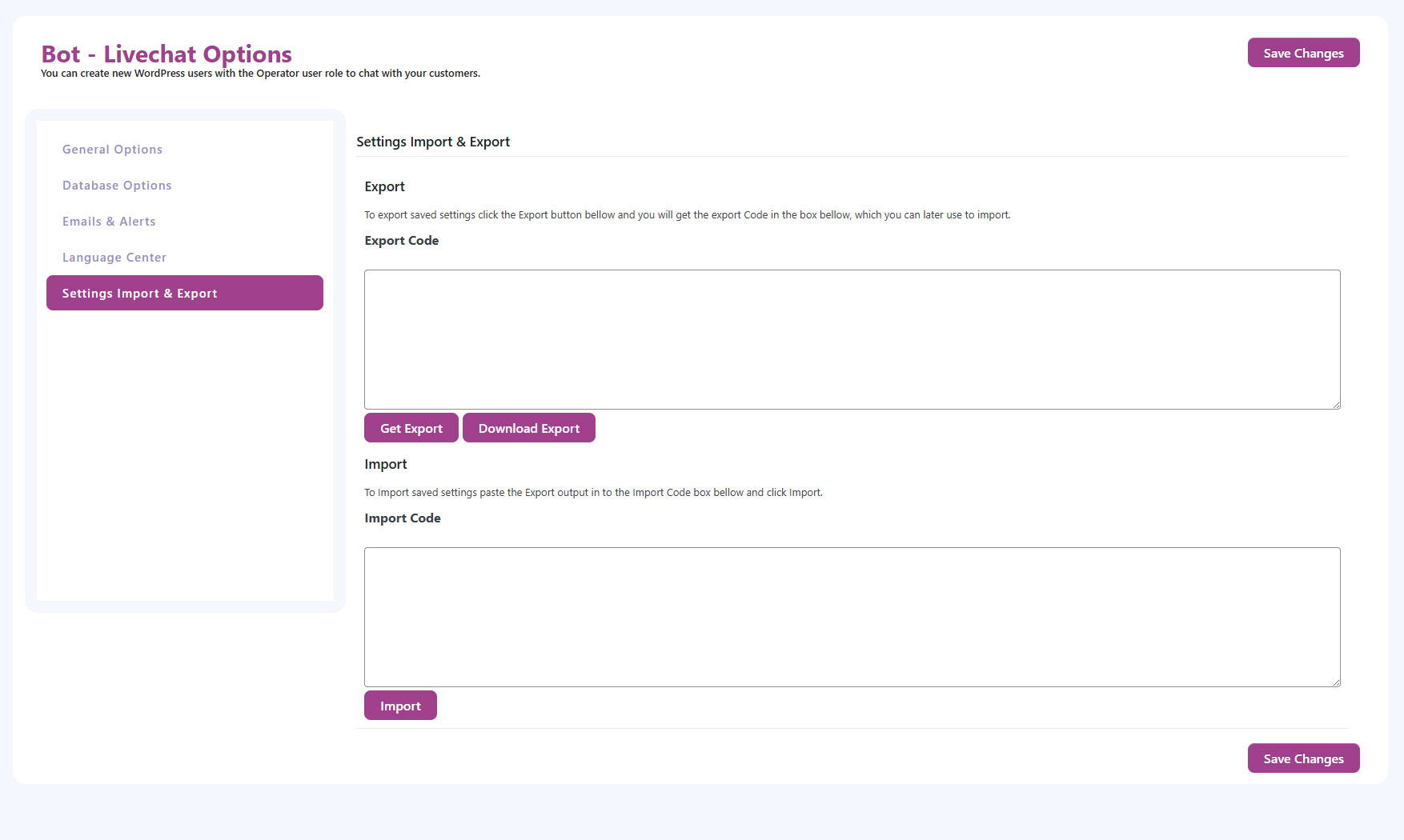The height and width of the screenshot is (840, 1404).
Task: Click the Bot - Livechat Options page title
Action: pos(166,54)
